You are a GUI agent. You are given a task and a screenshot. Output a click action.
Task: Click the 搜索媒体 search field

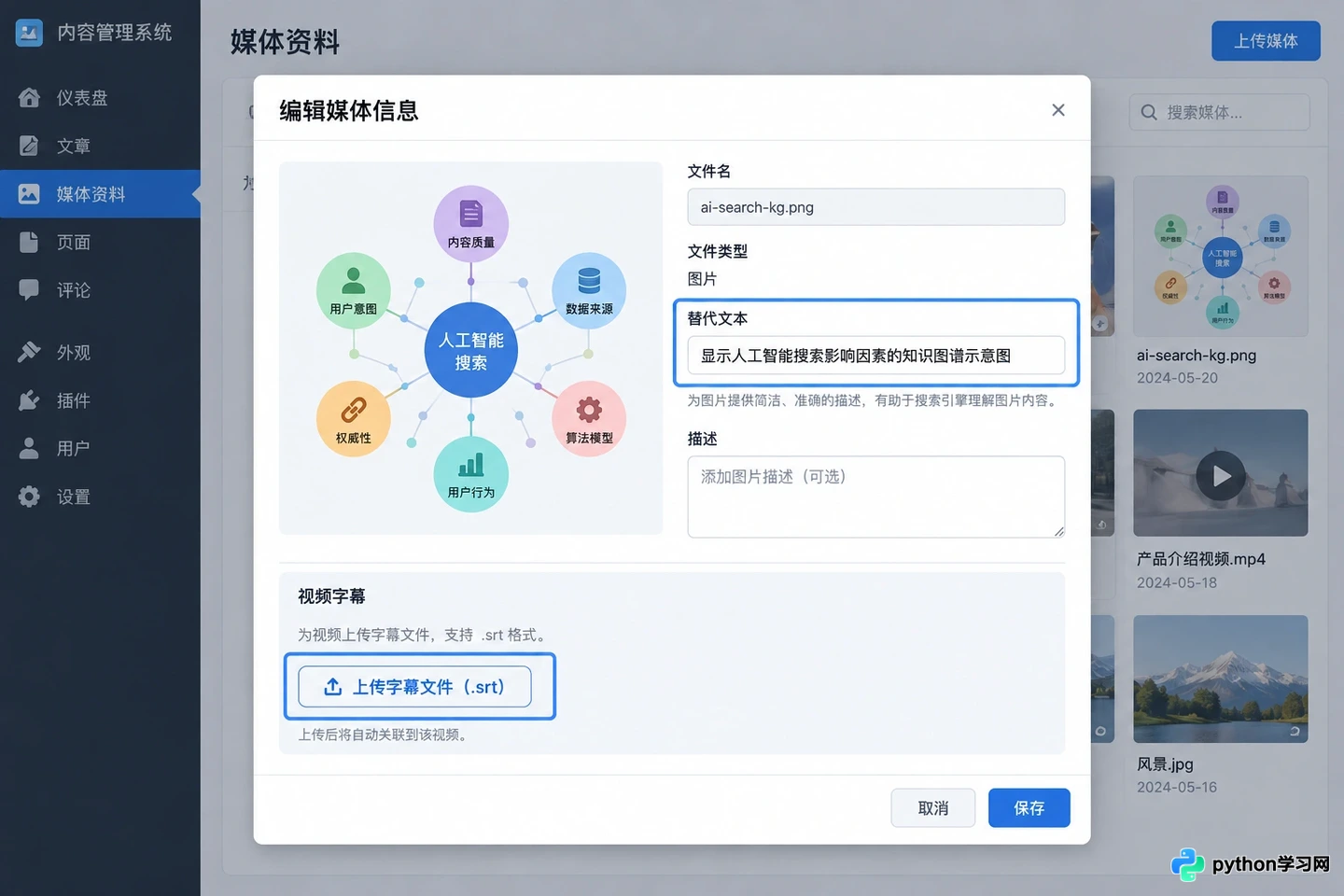(1219, 112)
